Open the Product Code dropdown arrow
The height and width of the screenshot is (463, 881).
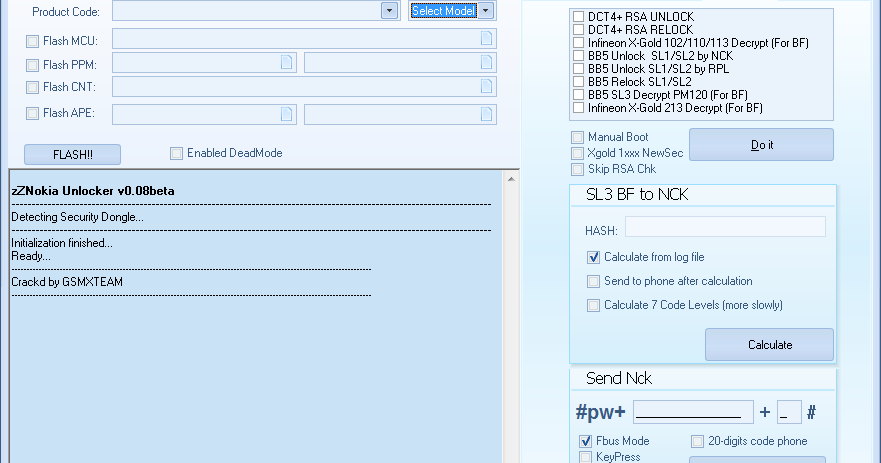[389, 11]
